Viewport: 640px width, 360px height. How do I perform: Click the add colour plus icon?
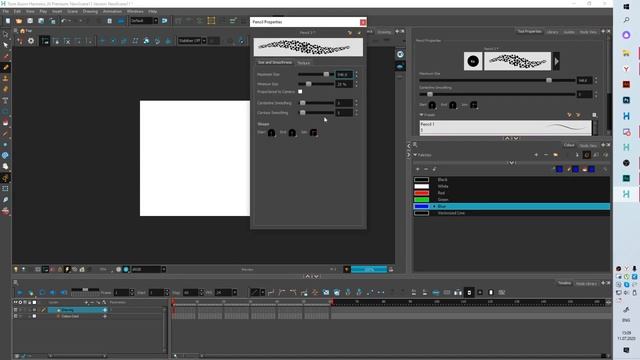coord(418,169)
